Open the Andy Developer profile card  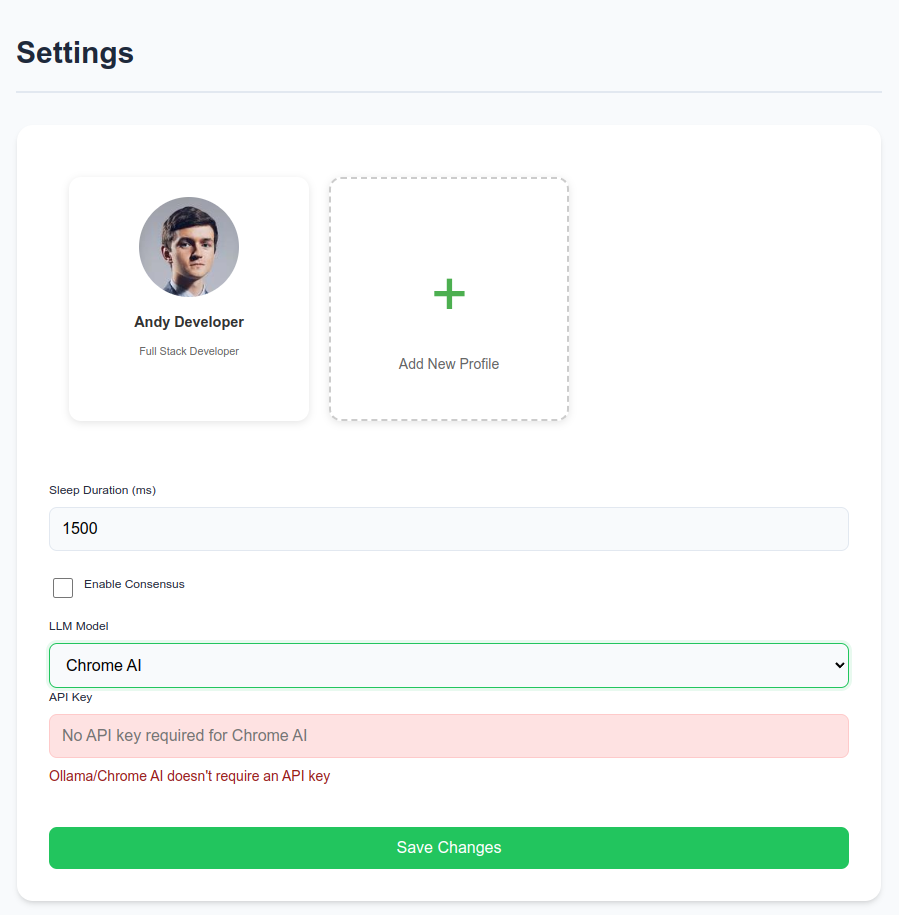pos(189,299)
